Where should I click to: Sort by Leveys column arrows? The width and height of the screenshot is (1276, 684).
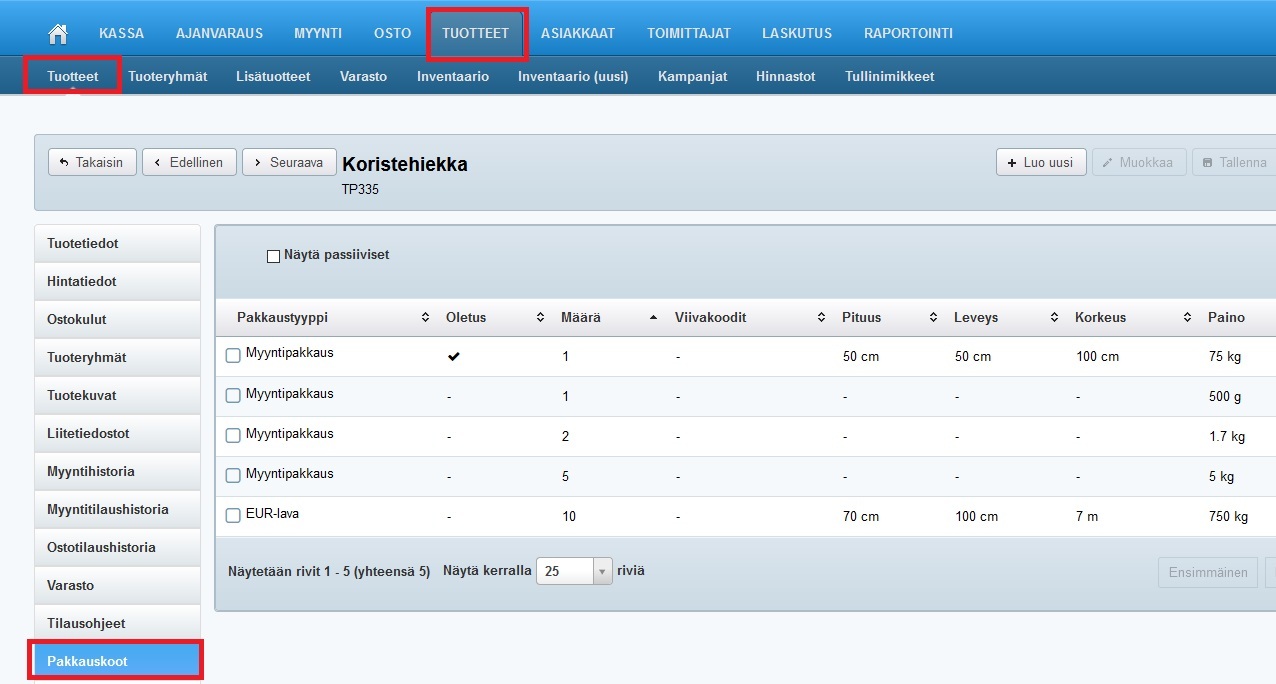[x=1054, y=318]
